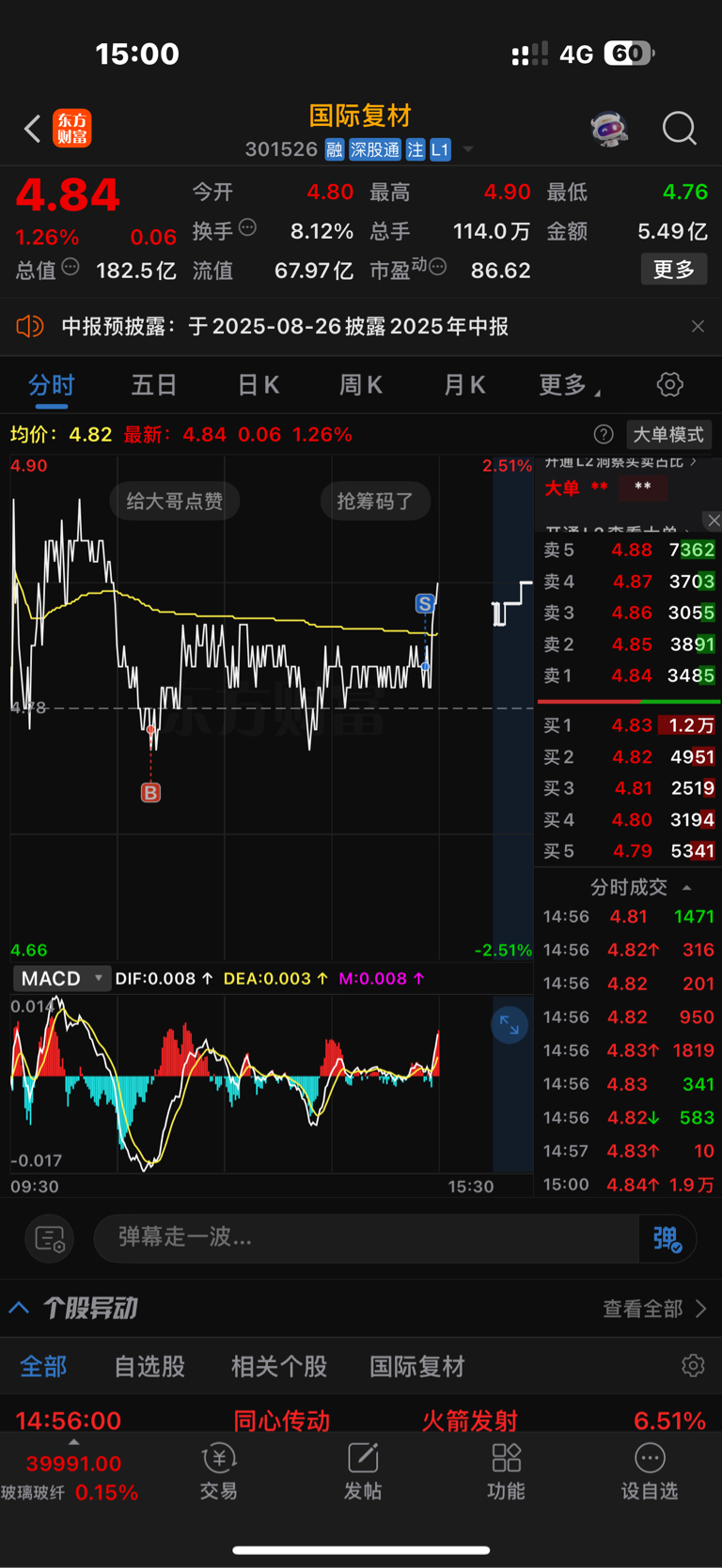Tap the 设自选 watchlist icon
Screen dimensions: 722x1568
click(x=650, y=1471)
